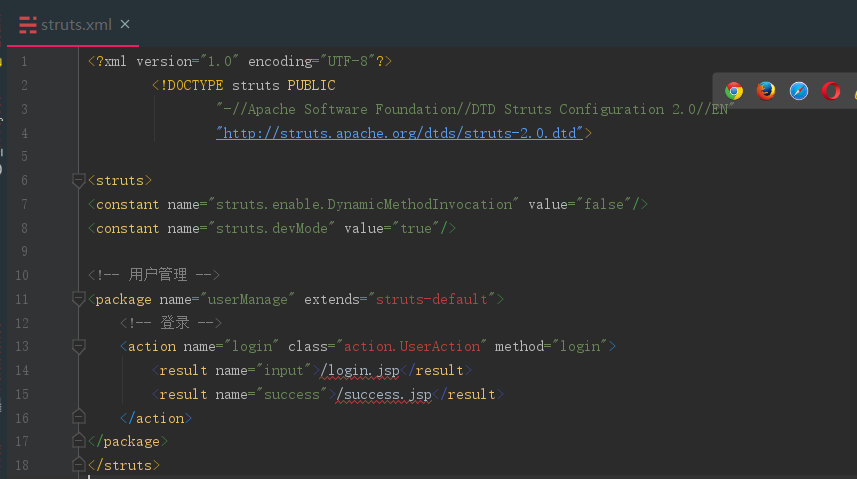Screen dimensions: 857x479
Task: Open the struts-2.0.dtd URL link
Action: pos(400,133)
